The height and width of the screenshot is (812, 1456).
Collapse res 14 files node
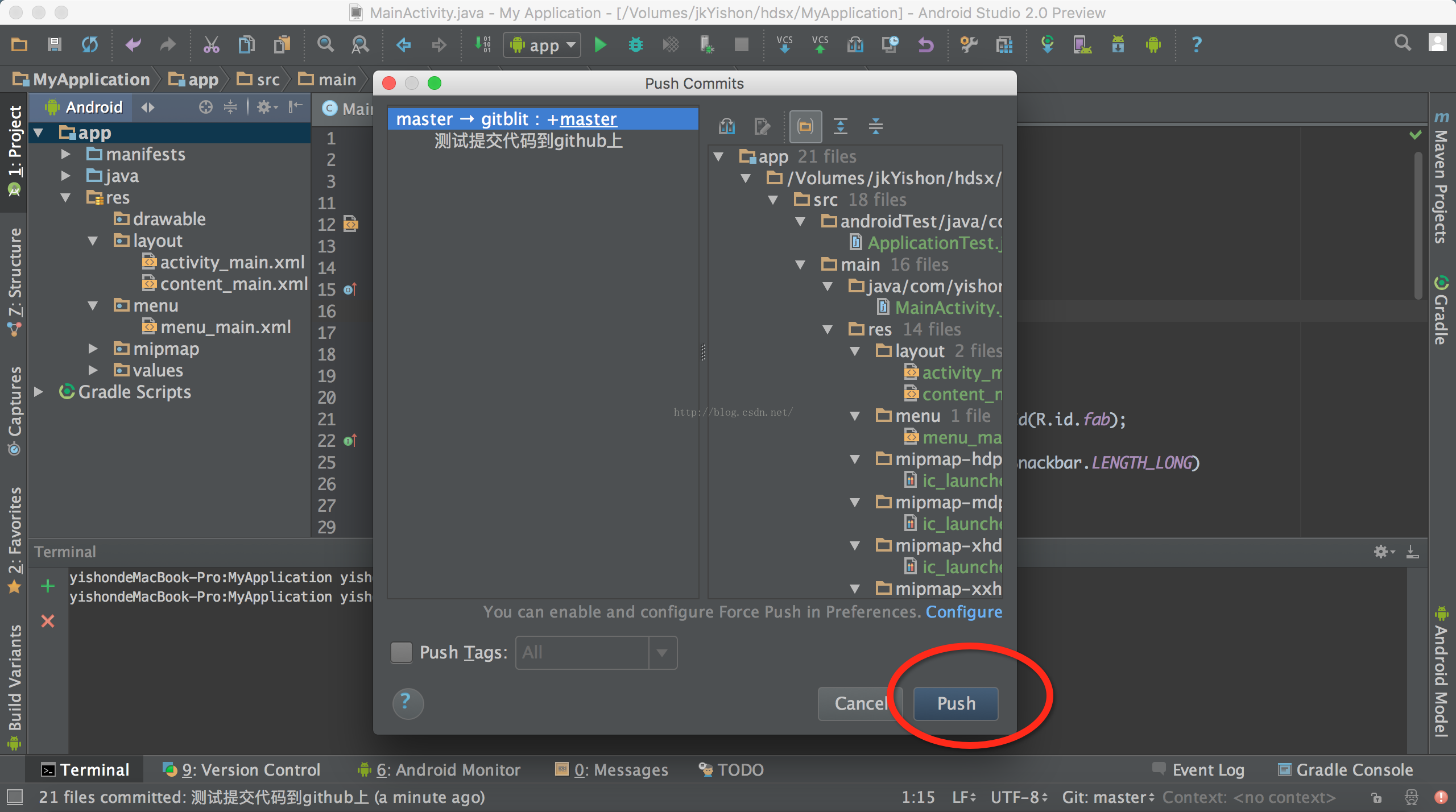[828, 329]
